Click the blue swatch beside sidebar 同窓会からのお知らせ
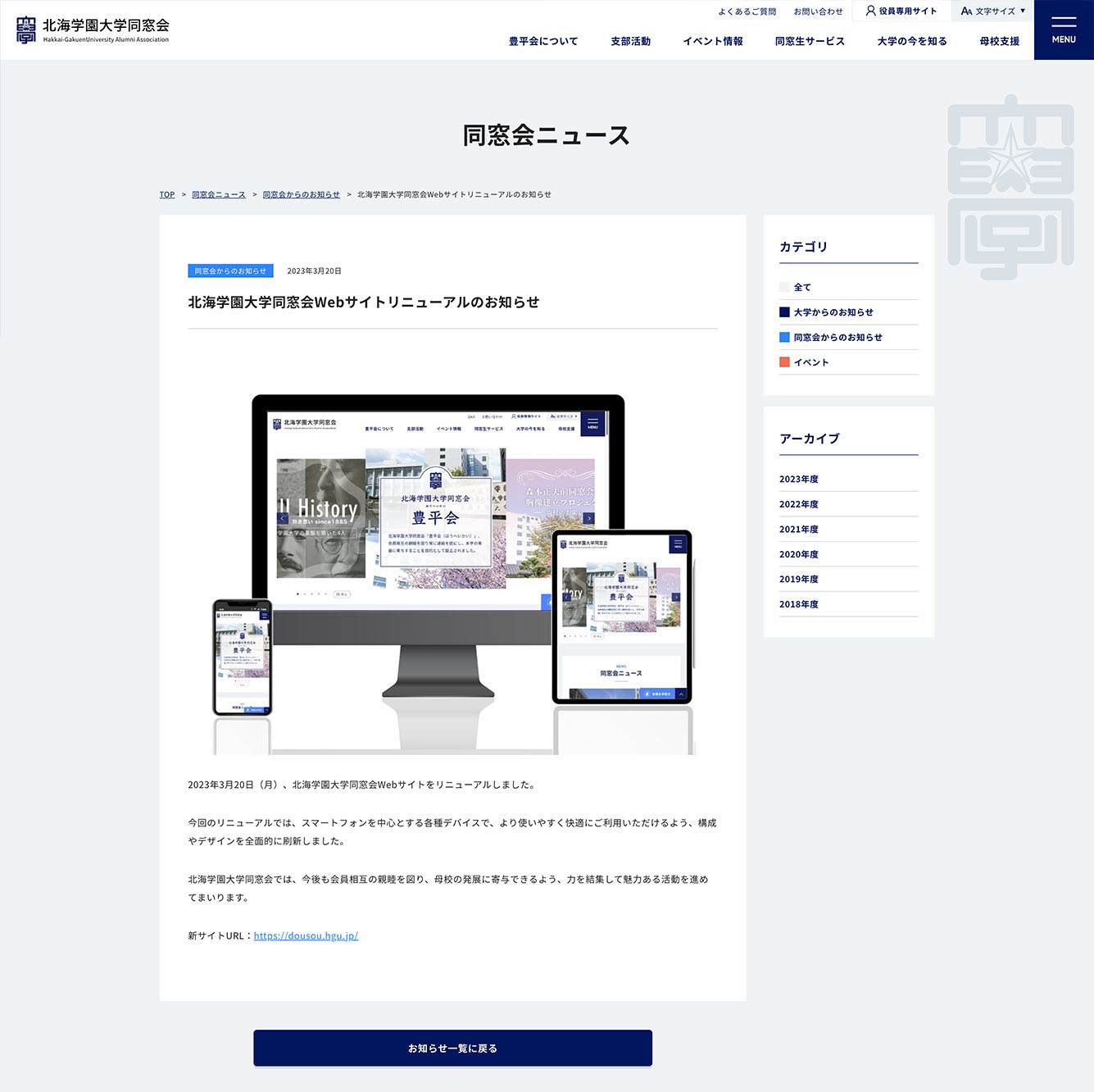 tap(784, 337)
